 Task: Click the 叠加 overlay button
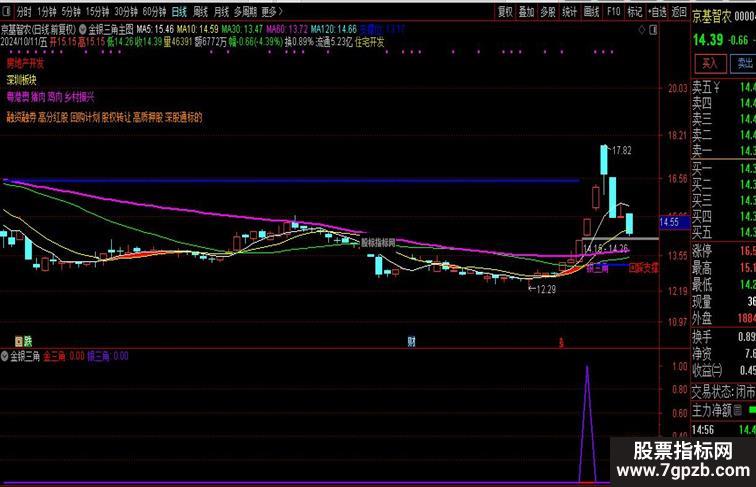[526, 12]
